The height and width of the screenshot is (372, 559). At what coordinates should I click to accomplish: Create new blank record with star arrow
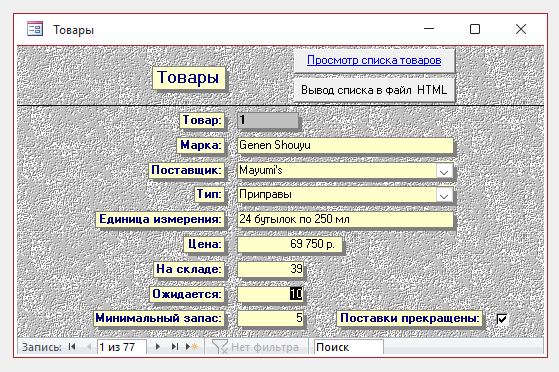pyautogui.click(x=192, y=347)
